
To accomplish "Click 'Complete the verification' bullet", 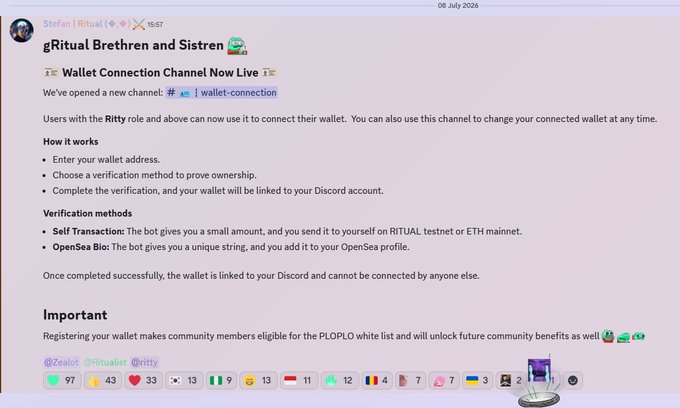I will click(x=218, y=191).
